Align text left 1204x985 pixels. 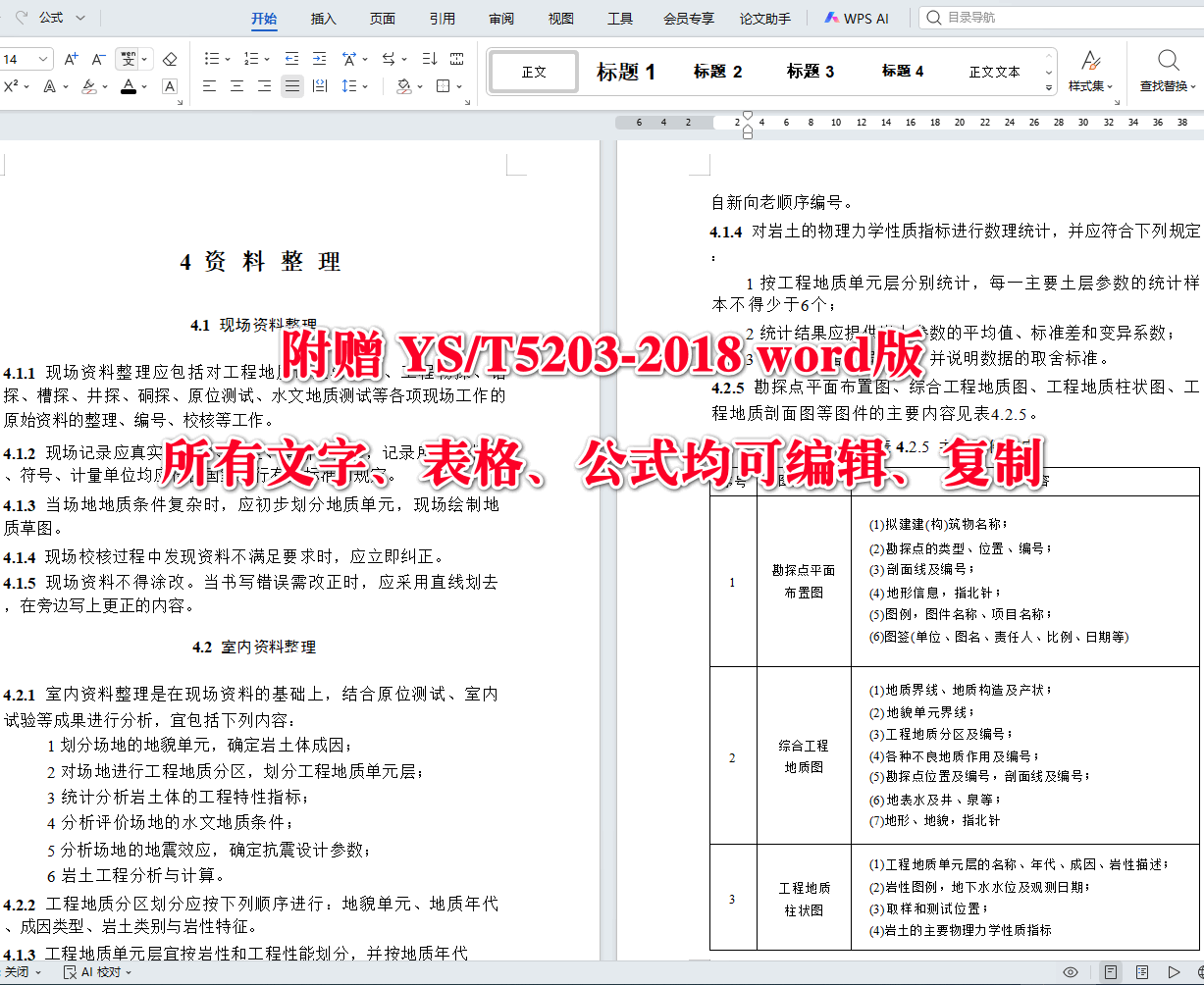[209, 86]
